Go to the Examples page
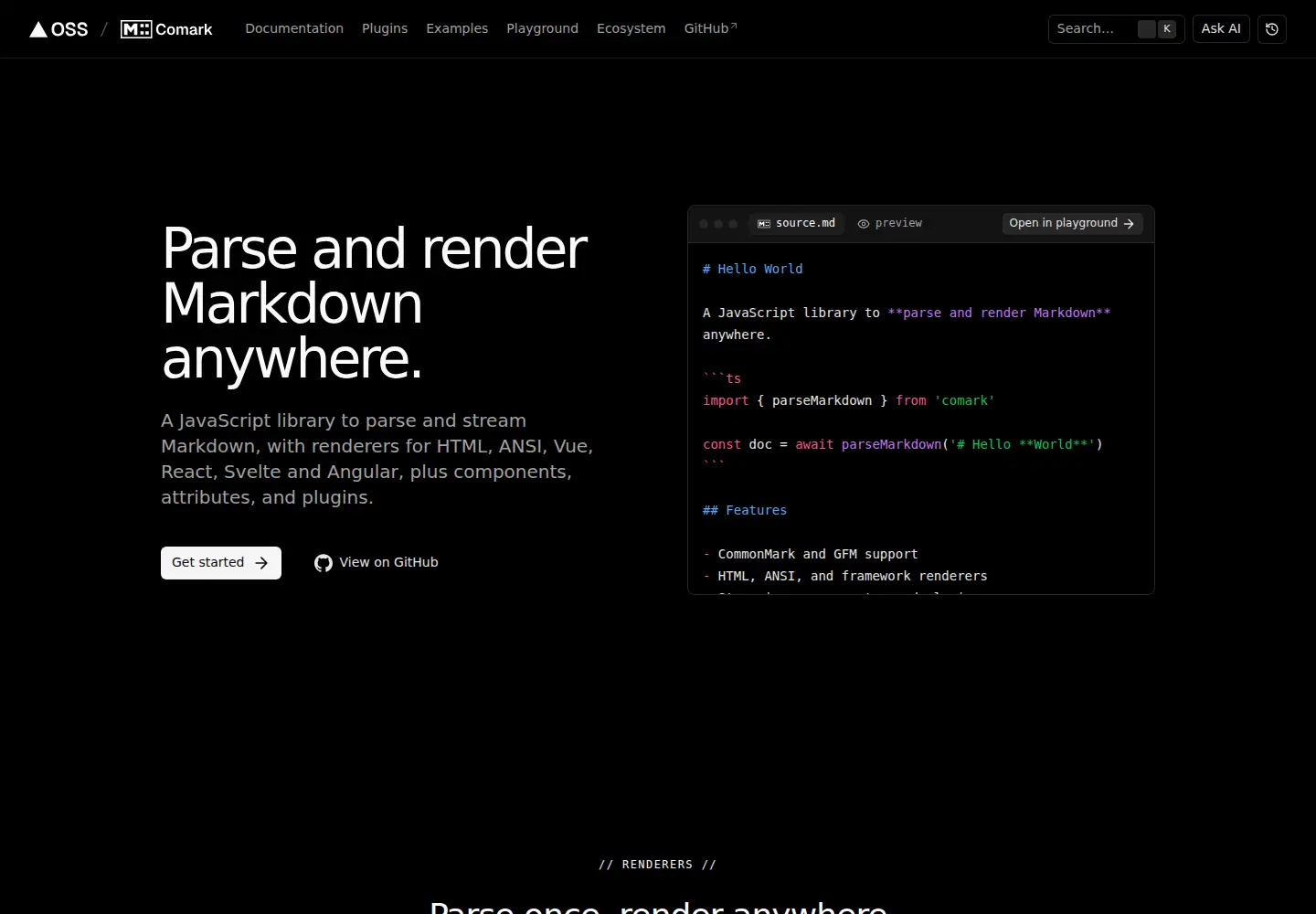This screenshot has height=914, width=1316. point(457,28)
